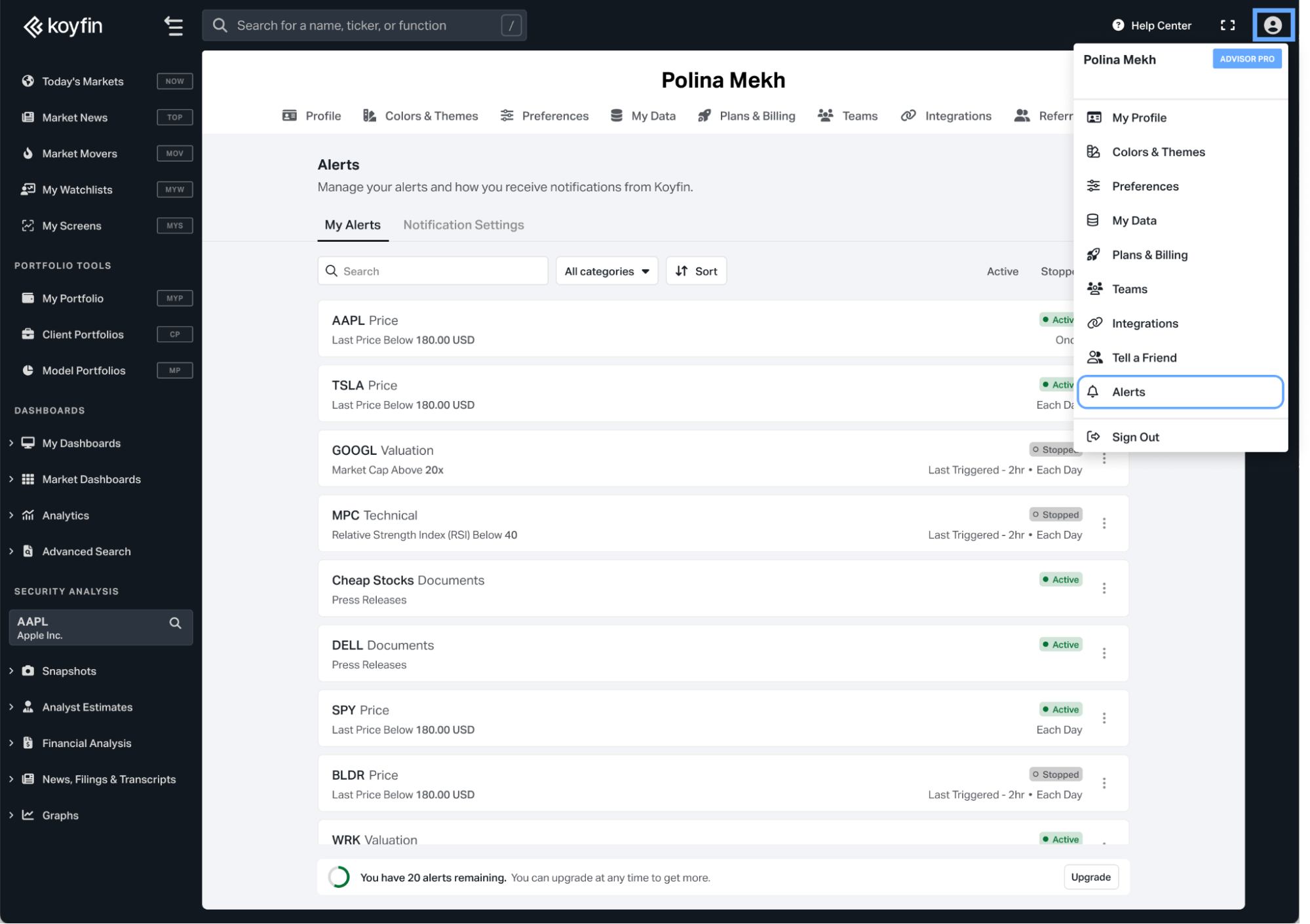This screenshot has width=1310, height=924.
Task: Open the DELL Documents alert kebab menu
Action: [1104, 653]
